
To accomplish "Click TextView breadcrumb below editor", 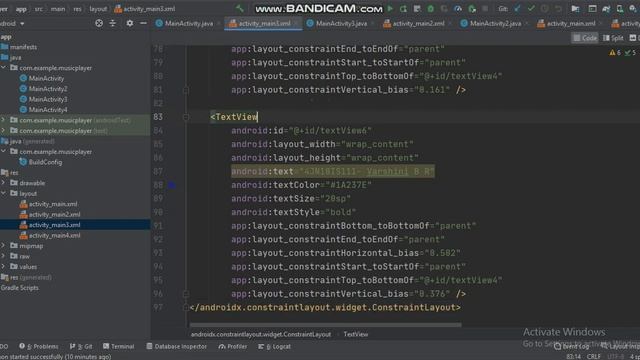I will point(356,334).
